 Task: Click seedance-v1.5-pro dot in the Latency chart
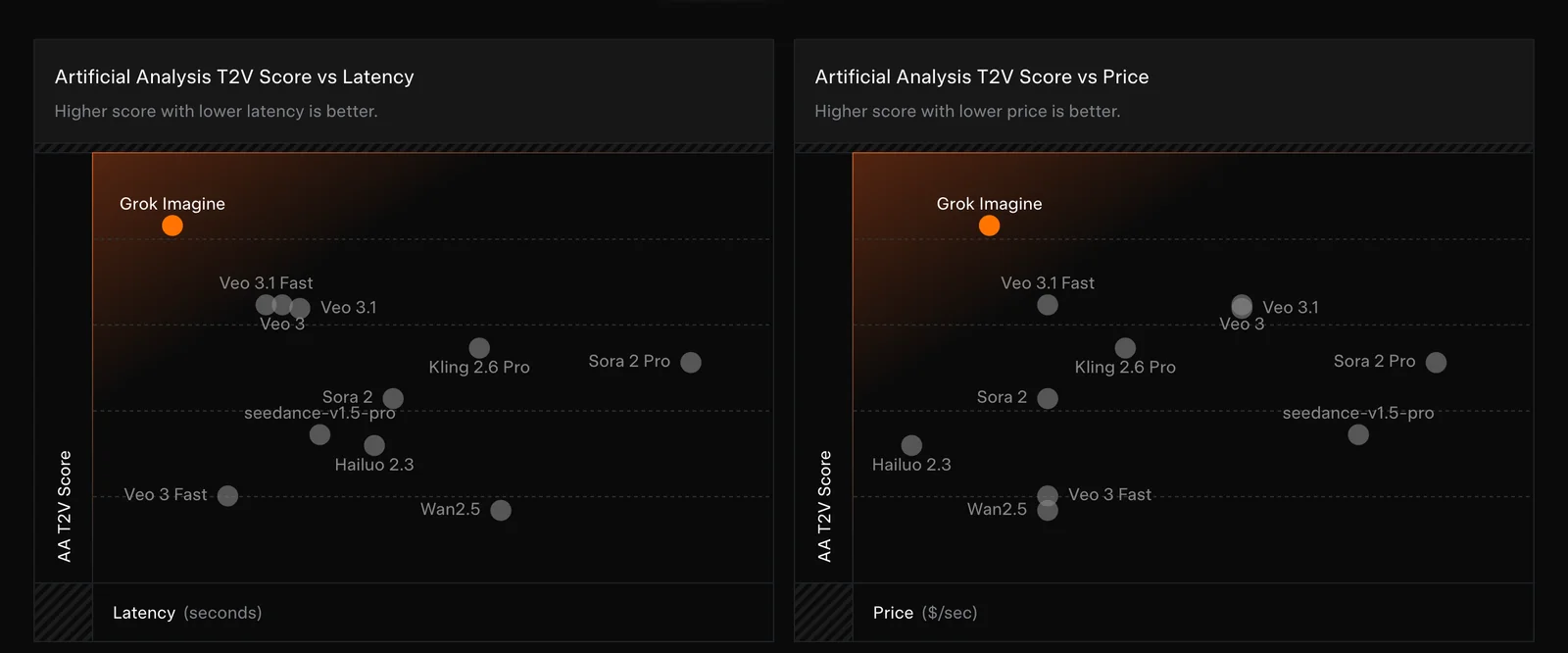[319, 434]
